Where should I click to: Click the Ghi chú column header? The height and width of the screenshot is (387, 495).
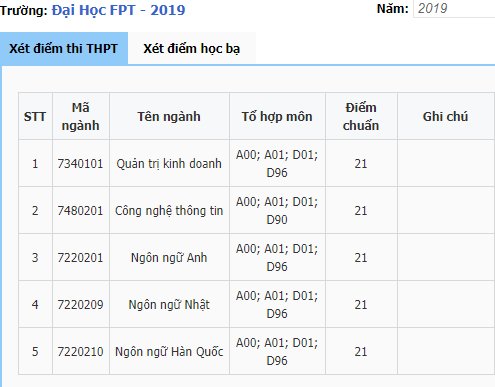(446, 116)
